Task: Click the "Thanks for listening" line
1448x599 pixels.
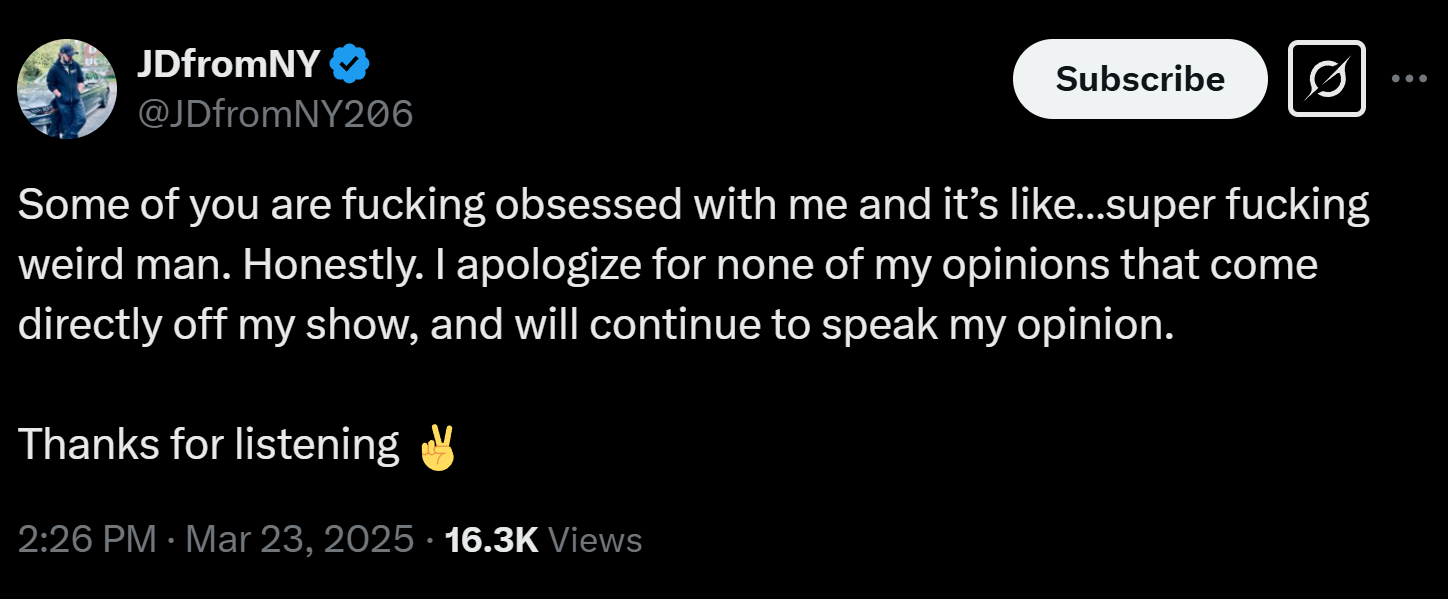Action: pos(208,444)
